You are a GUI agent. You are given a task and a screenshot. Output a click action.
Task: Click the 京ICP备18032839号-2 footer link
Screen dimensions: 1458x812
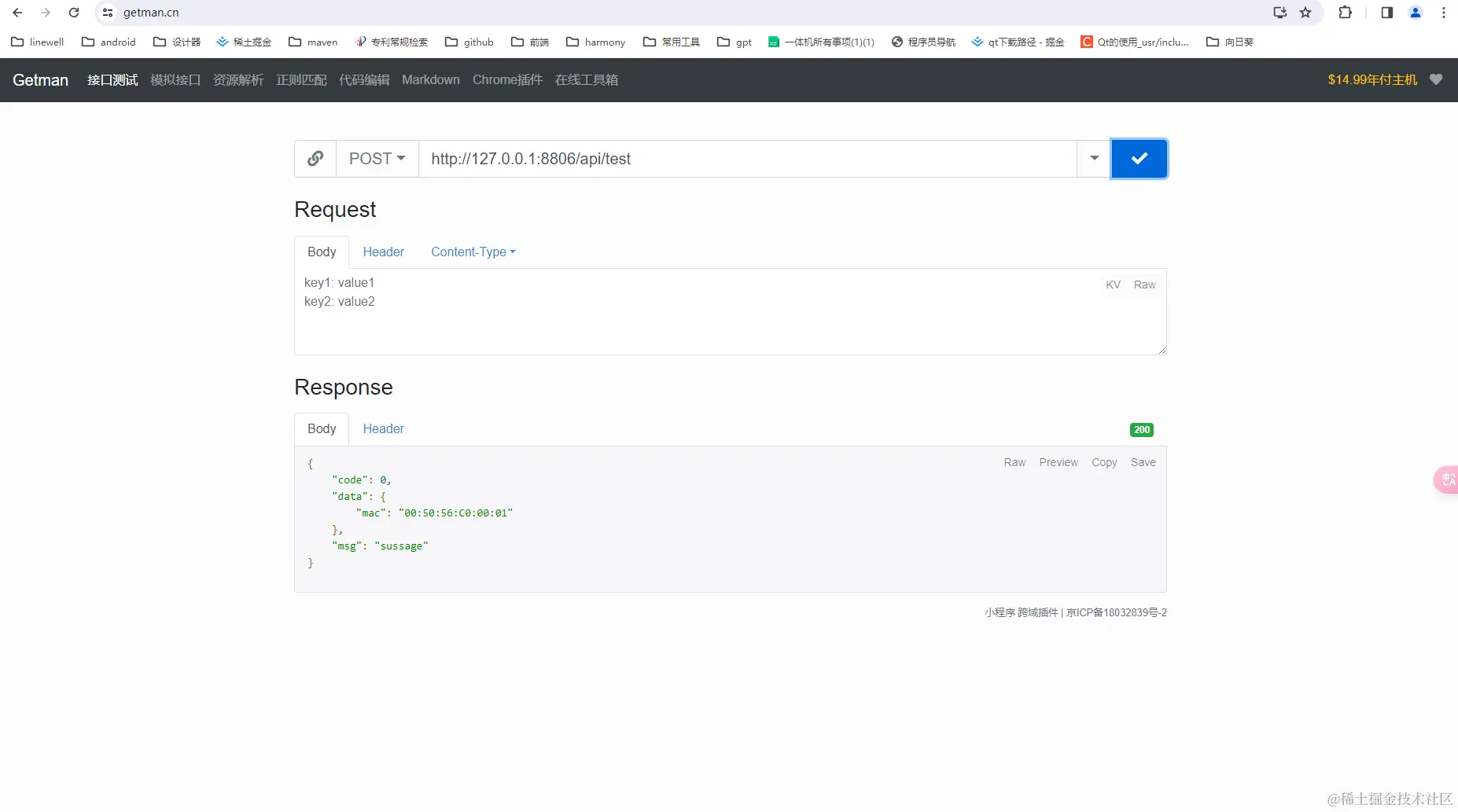click(x=1117, y=612)
